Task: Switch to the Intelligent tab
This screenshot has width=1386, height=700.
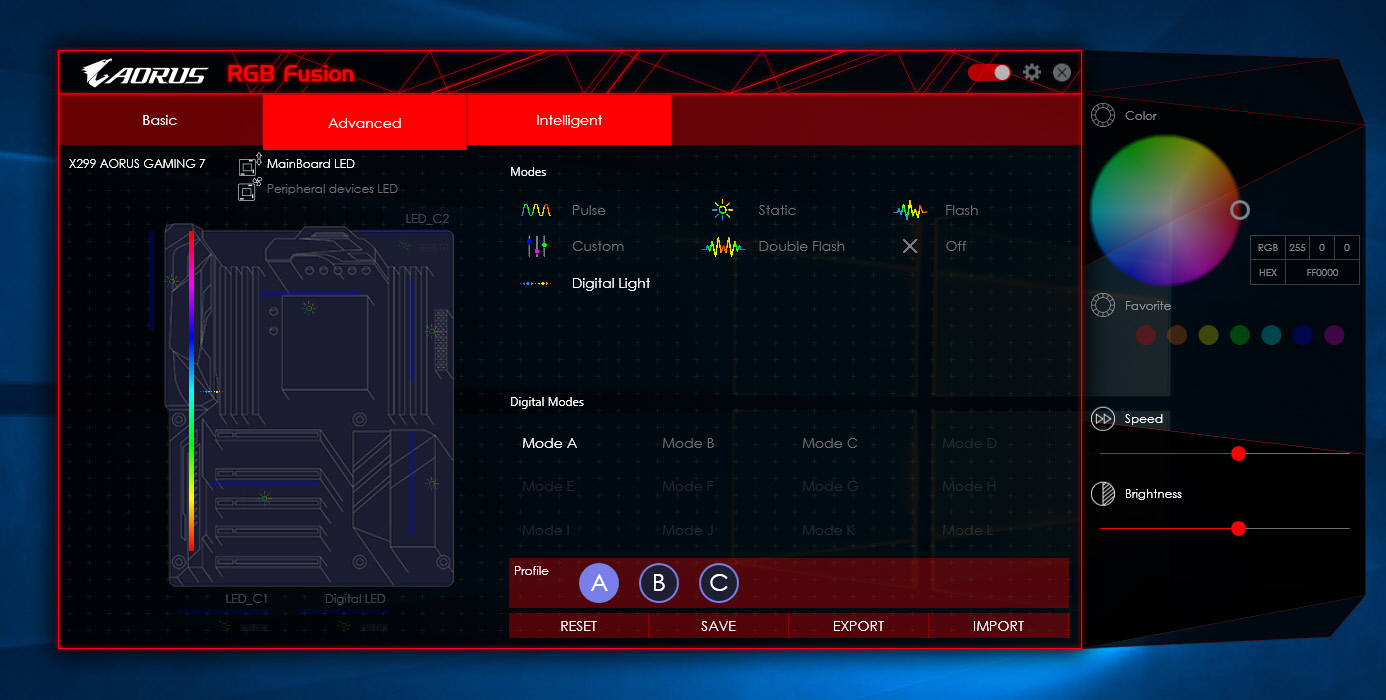Action: click(x=569, y=121)
